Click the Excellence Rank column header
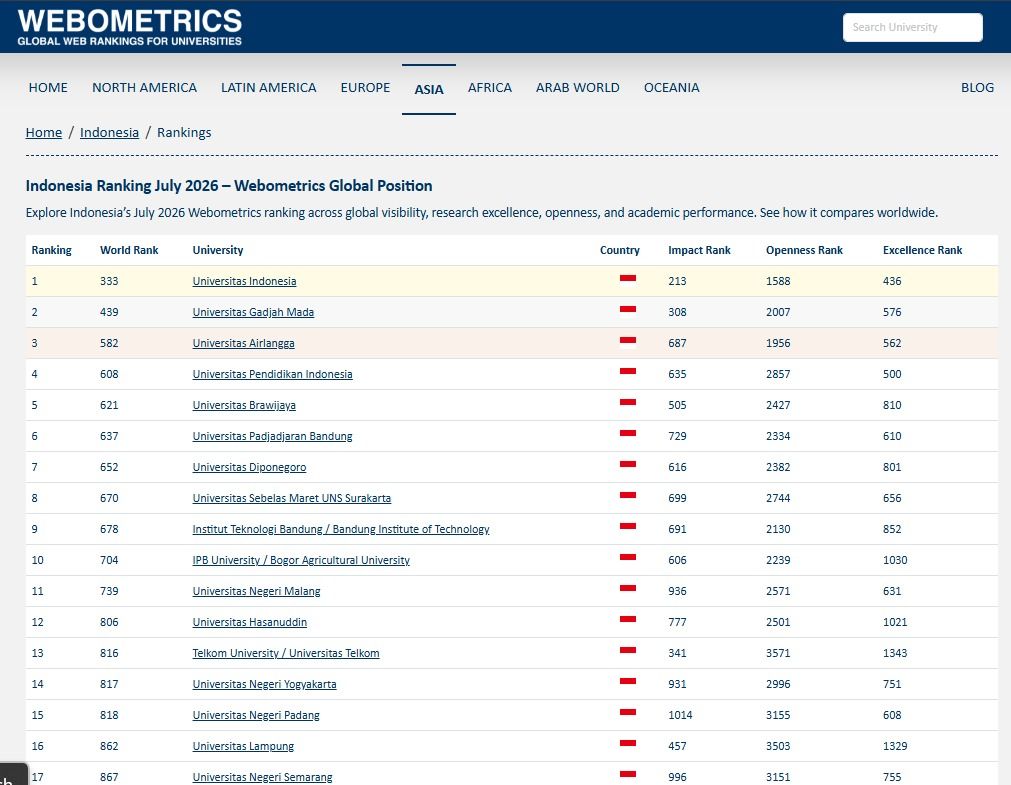This screenshot has width=1011, height=785. [x=922, y=250]
